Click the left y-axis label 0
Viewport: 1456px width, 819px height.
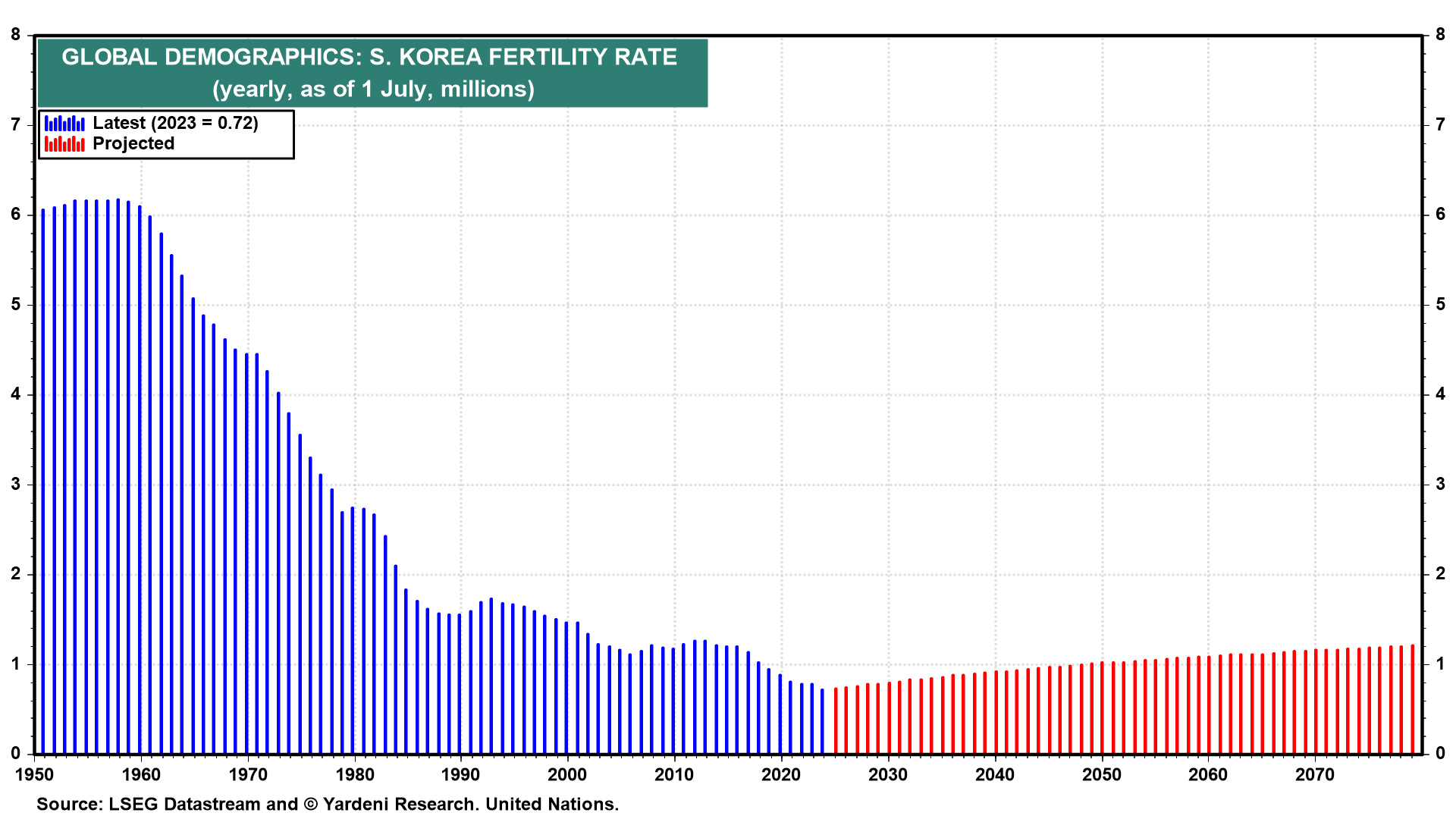[16, 754]
